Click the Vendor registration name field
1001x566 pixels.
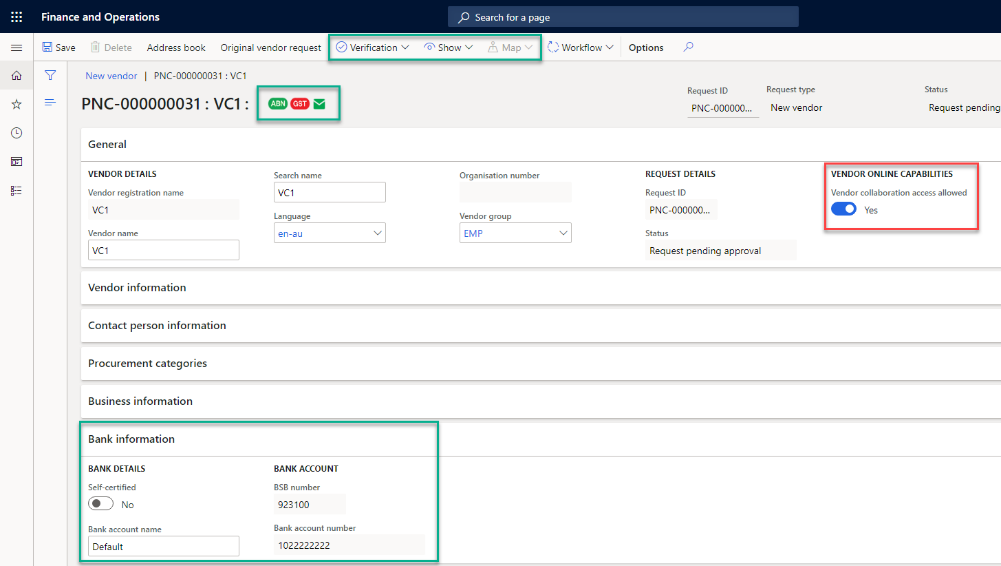(x=163, y=209)
